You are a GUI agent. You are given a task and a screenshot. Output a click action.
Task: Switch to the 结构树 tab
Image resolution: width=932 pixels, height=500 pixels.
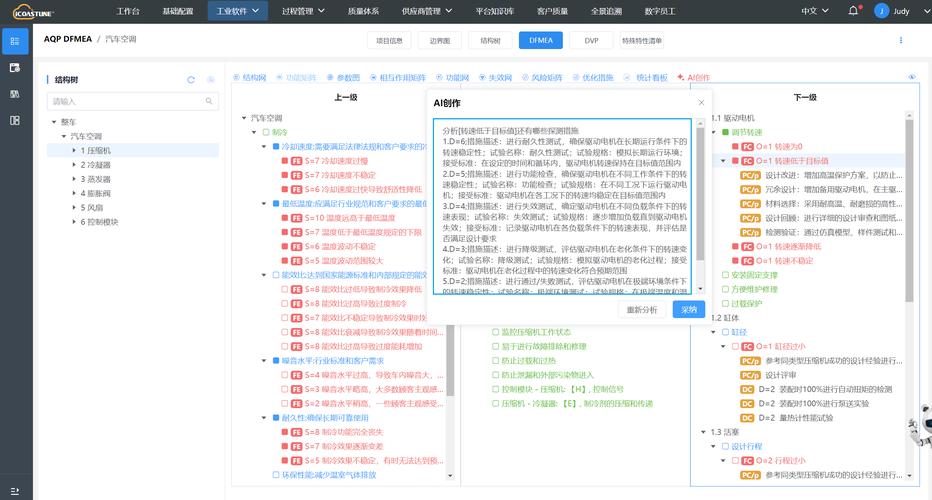click(490, 40)
